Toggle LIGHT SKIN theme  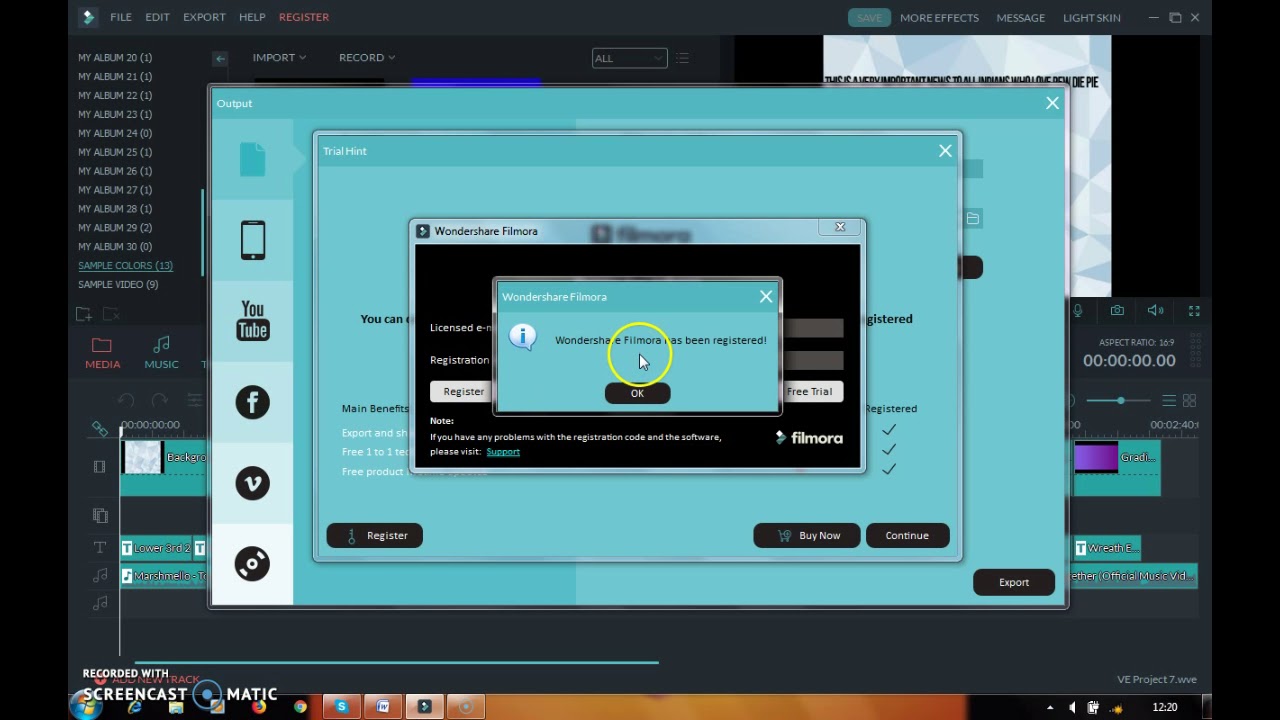pyautogui.click(x=1092, y=17)
